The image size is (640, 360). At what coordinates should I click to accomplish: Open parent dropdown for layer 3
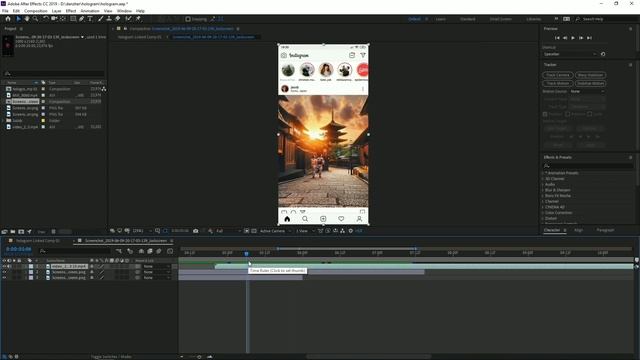click(156, 278)
